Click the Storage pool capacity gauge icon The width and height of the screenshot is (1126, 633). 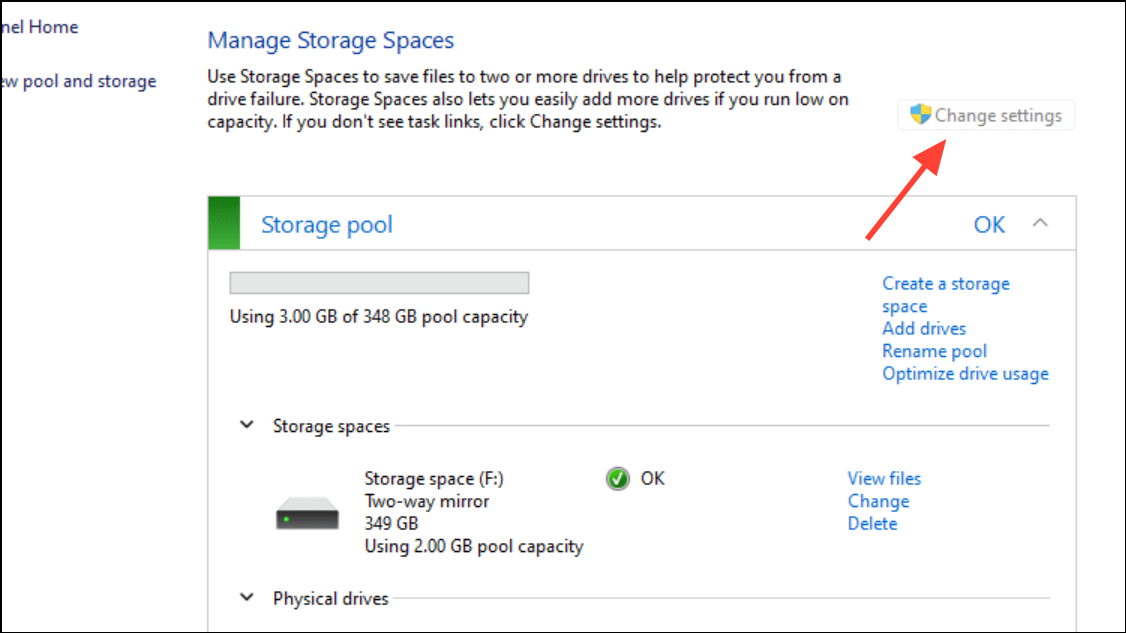(x=378, y=282)
